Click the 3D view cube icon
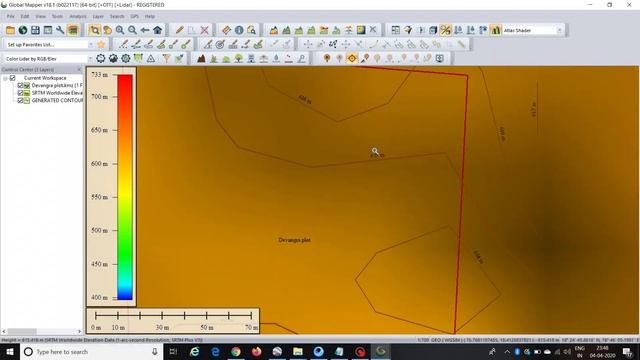 click(433, 30)
